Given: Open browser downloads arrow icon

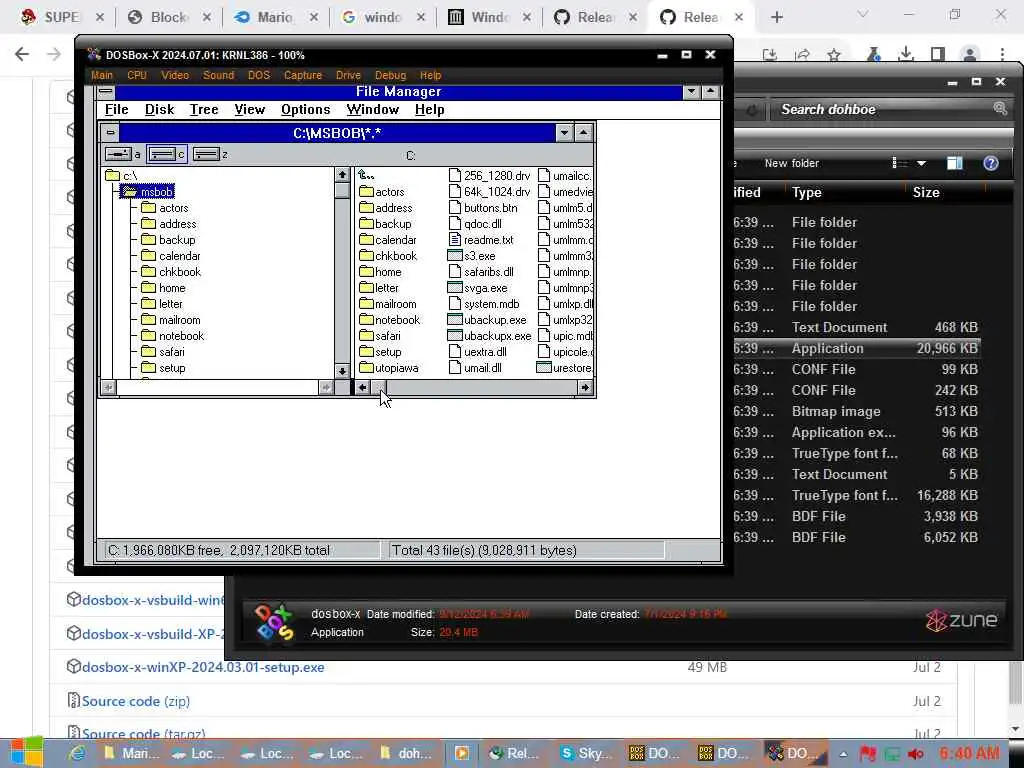Looking at the screenshot, I should click(x=906, y=54).
